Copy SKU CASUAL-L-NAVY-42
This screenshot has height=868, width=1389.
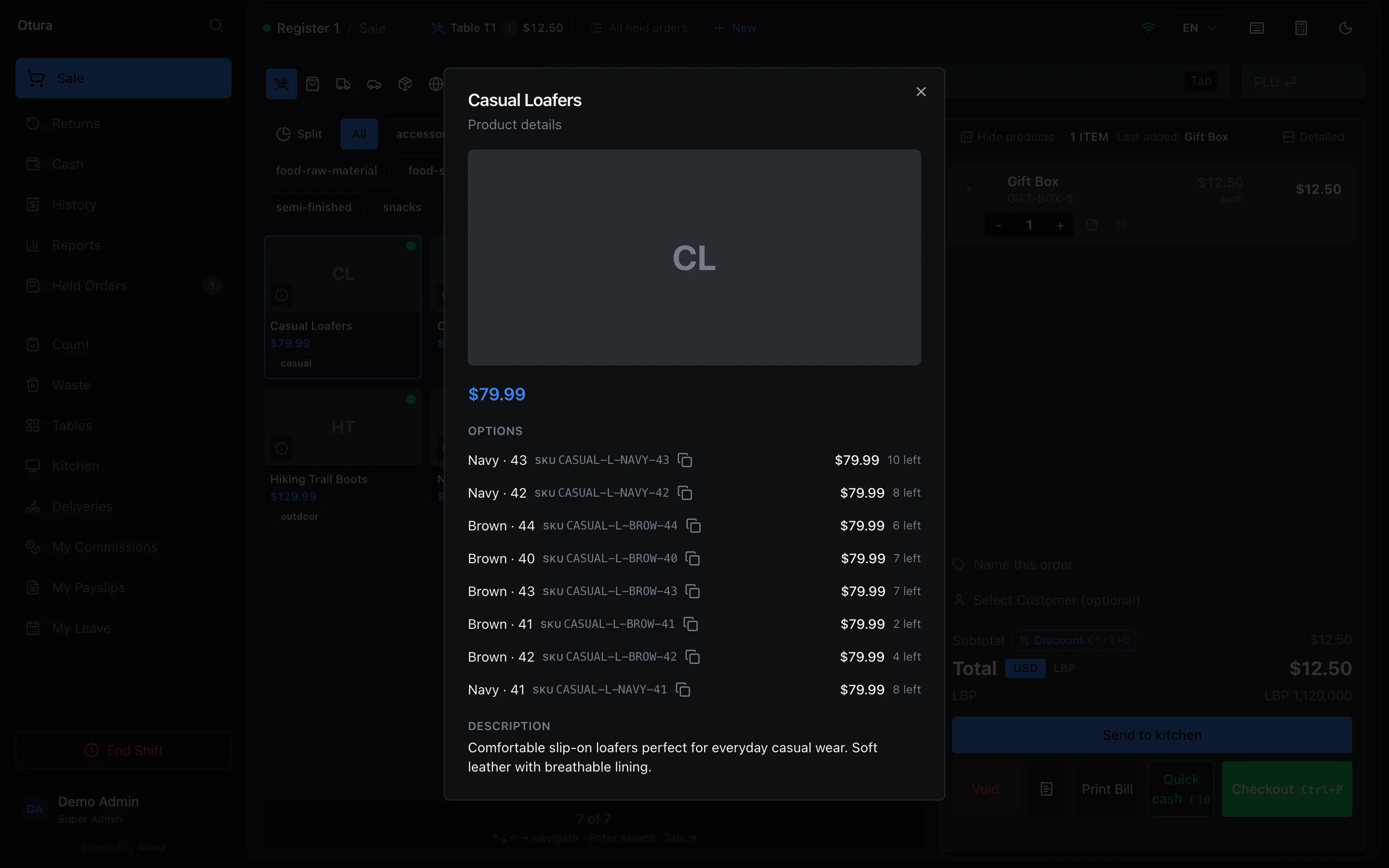(685, 493)
